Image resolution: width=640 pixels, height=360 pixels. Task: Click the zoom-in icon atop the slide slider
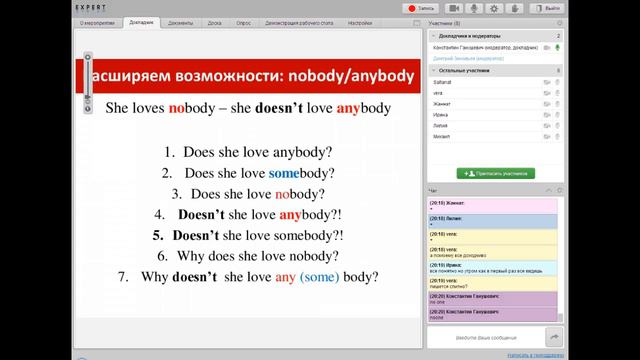(87, 57)
